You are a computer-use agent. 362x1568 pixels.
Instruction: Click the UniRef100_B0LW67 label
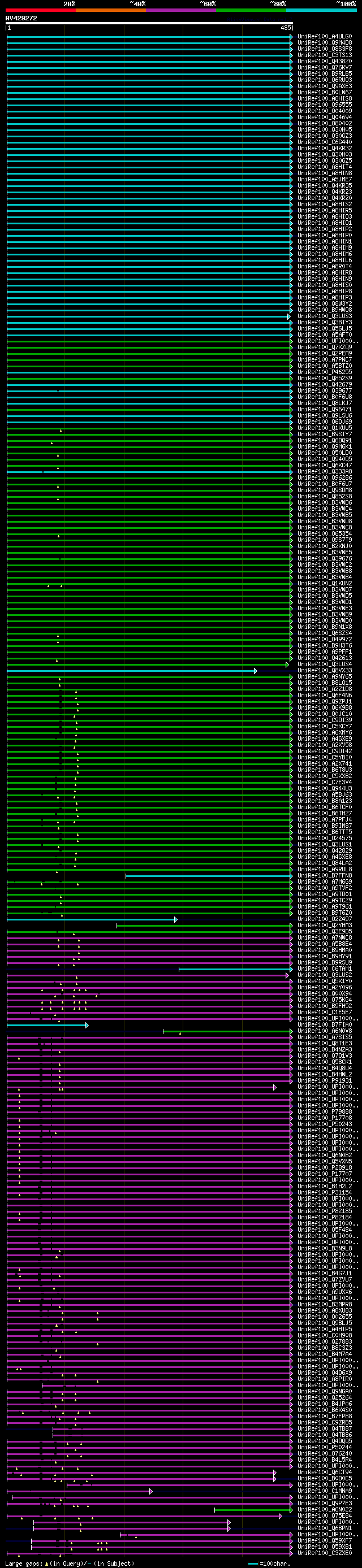click(x=325, y=93)
